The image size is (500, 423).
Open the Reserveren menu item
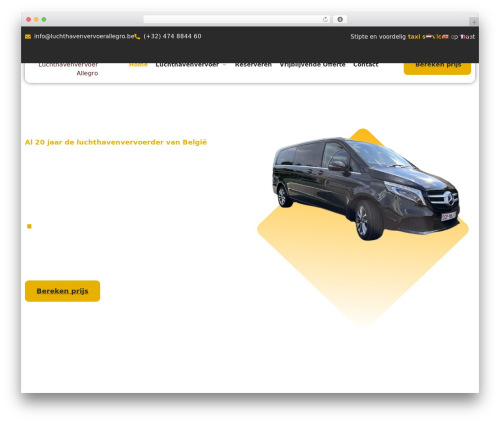253,65
